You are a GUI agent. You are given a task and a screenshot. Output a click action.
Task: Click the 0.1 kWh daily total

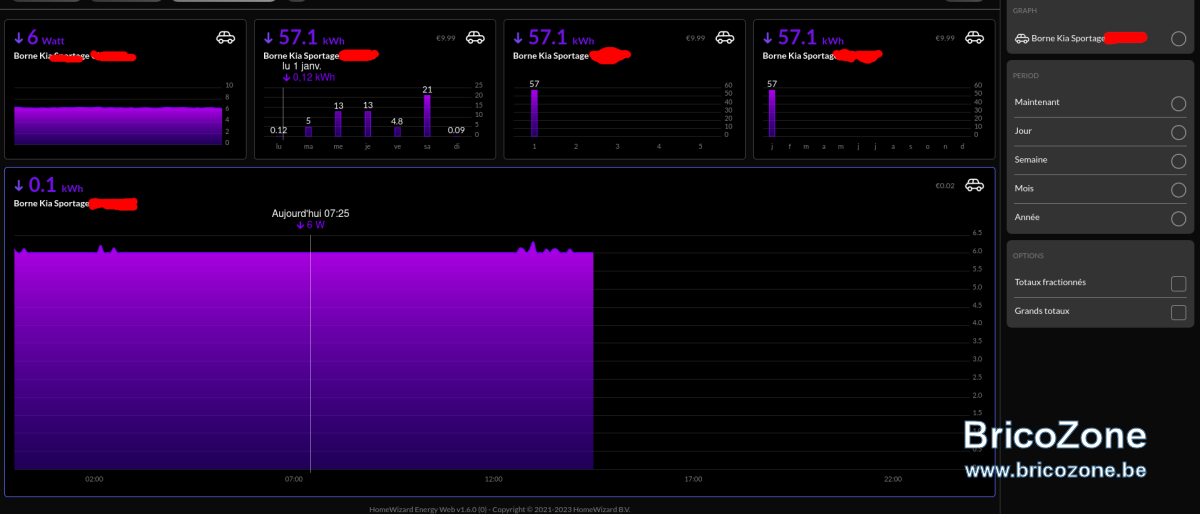pyautogui.click(x=48, y=186)
